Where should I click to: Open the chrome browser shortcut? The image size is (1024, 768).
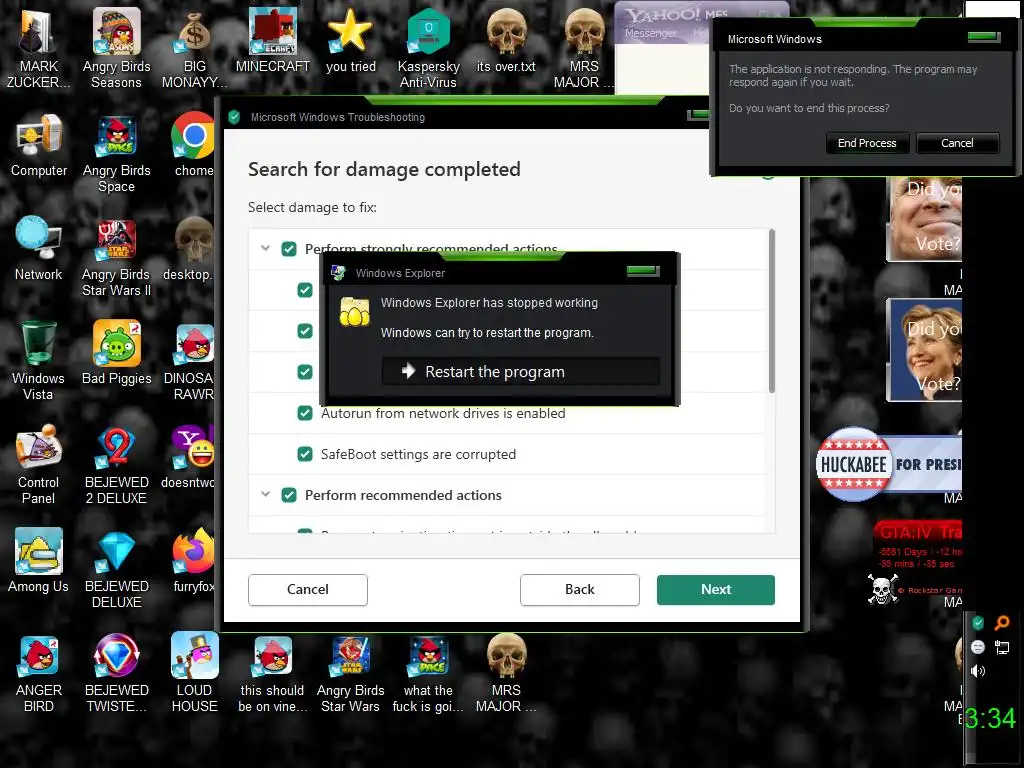click(x=193, y=145)
